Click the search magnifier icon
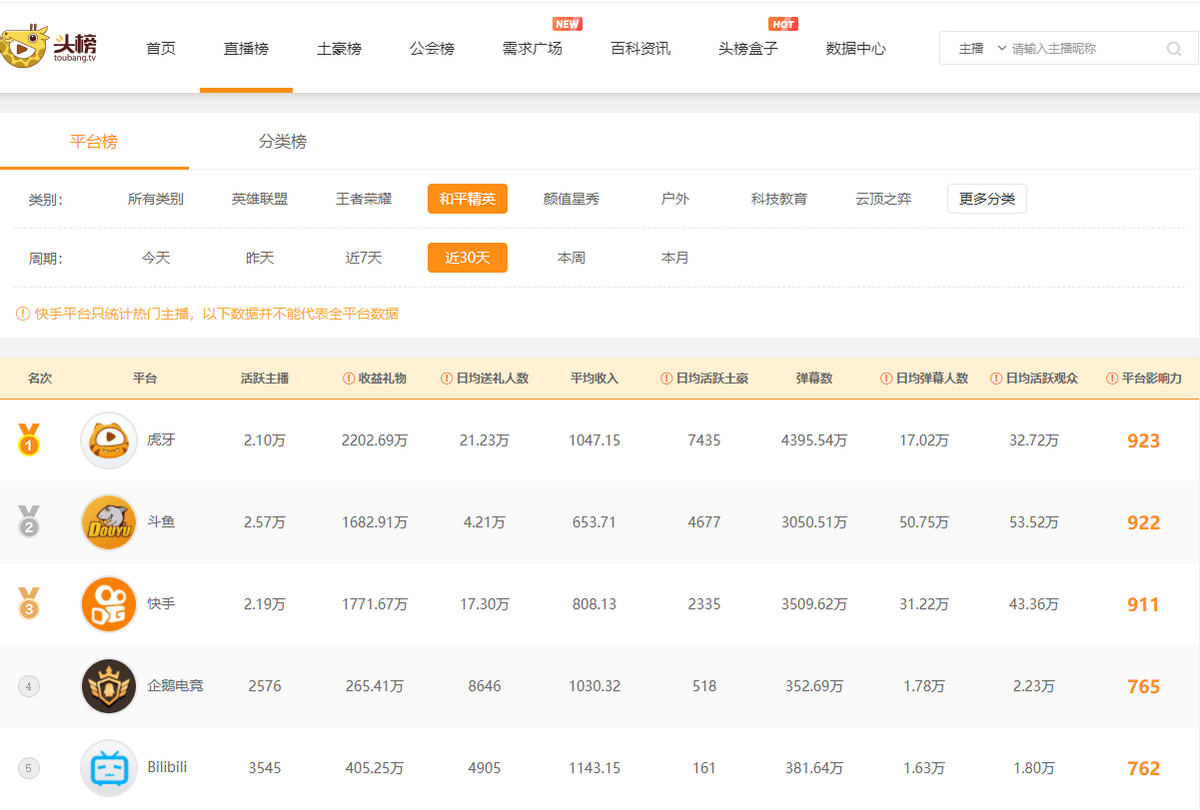The height and width of the screenshot is (810, 1200). point(1173,48)
